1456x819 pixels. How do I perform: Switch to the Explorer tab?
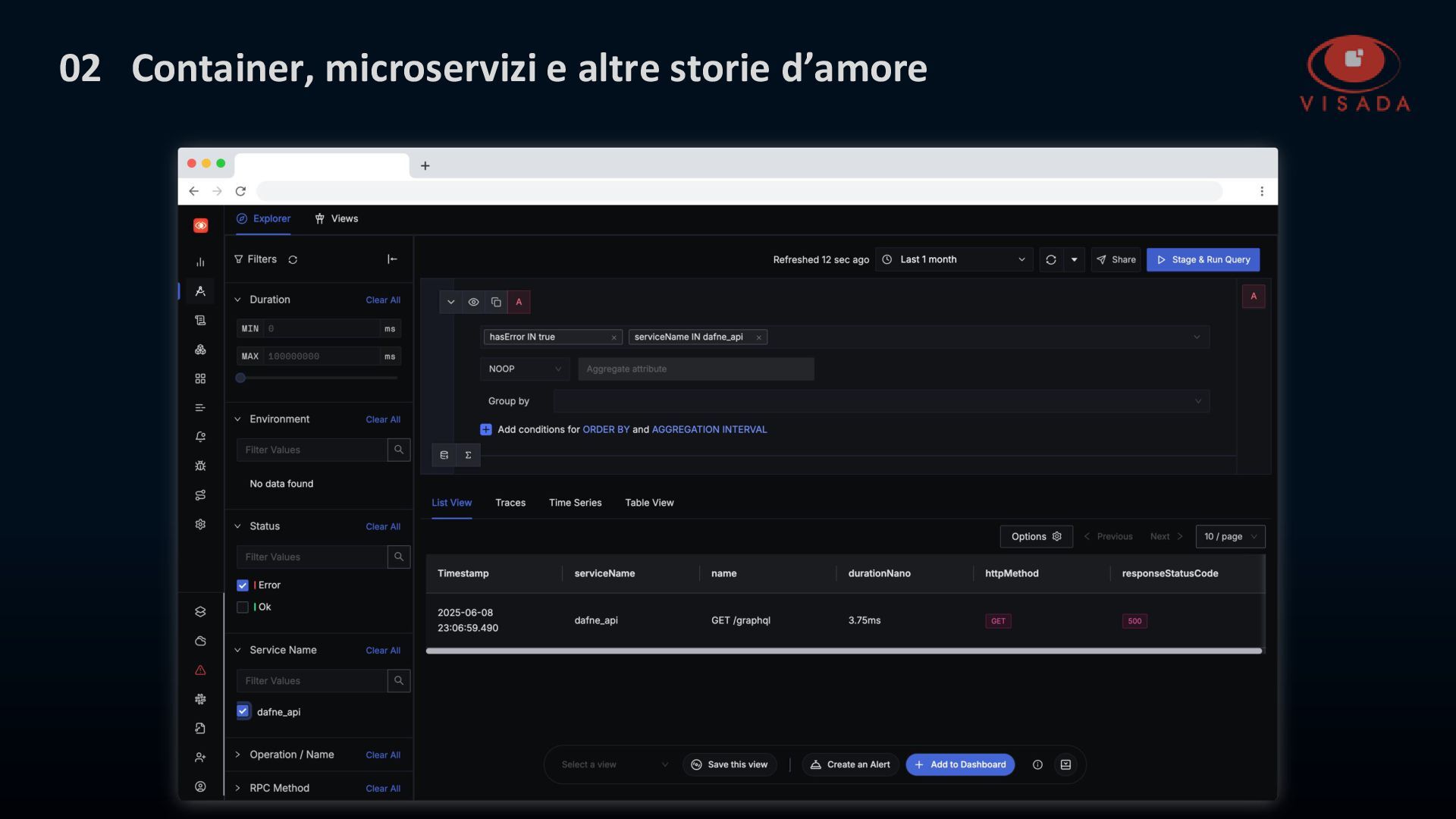[x=263, y=218]
